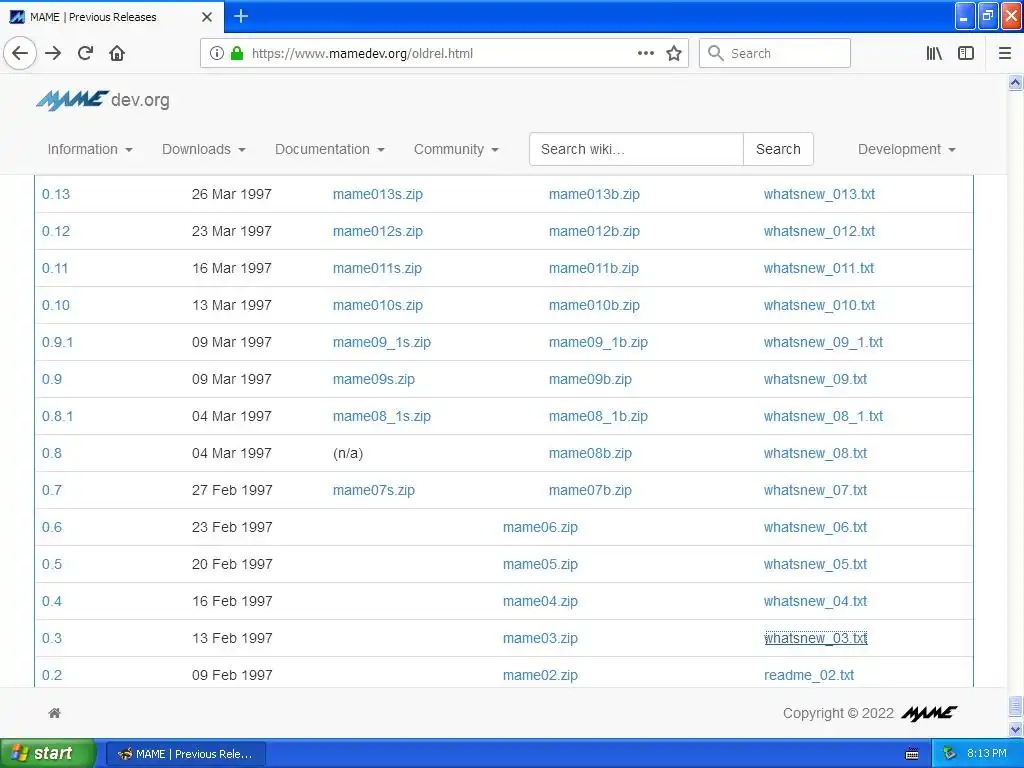Go back with the browser back arrow
Screen dimensions: 1024x768
point(20,54)
